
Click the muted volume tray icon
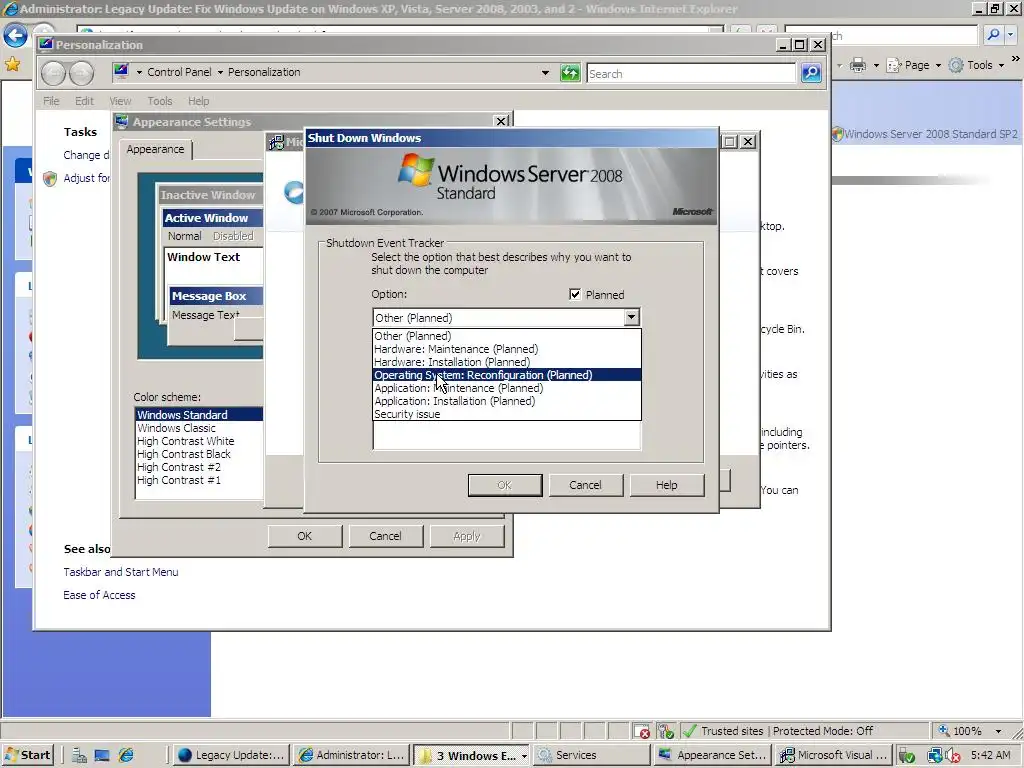953,756
